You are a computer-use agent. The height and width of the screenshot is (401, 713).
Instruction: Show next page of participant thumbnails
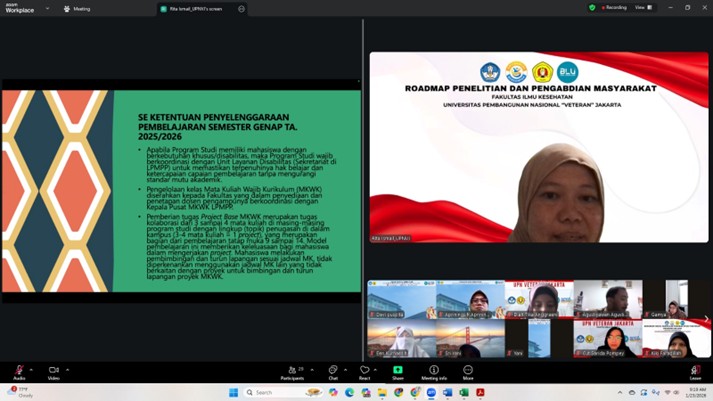706,319
